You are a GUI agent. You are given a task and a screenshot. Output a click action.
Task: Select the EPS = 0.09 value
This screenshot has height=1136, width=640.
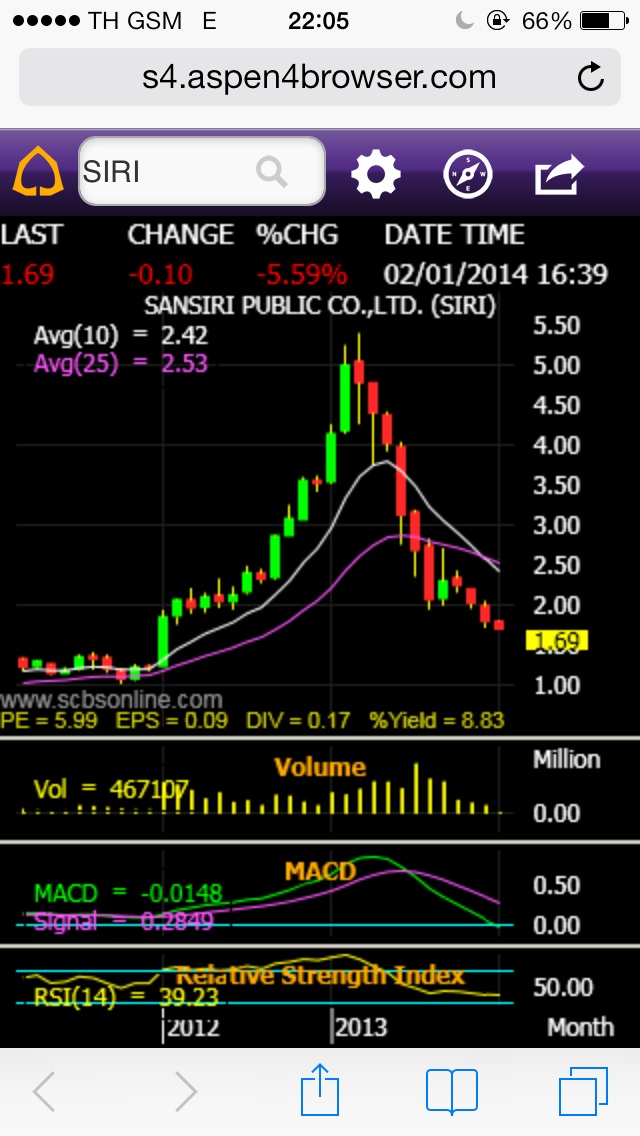click(172, 720)
